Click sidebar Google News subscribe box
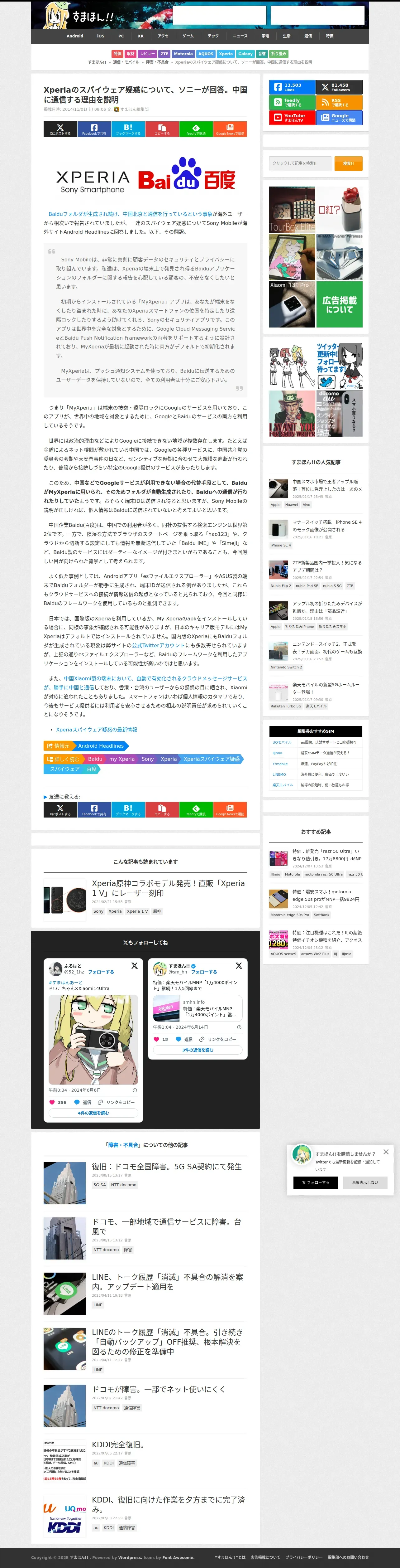Viewport: 400px width, 1568px height. pyautogui.click(x=339, y=118)
